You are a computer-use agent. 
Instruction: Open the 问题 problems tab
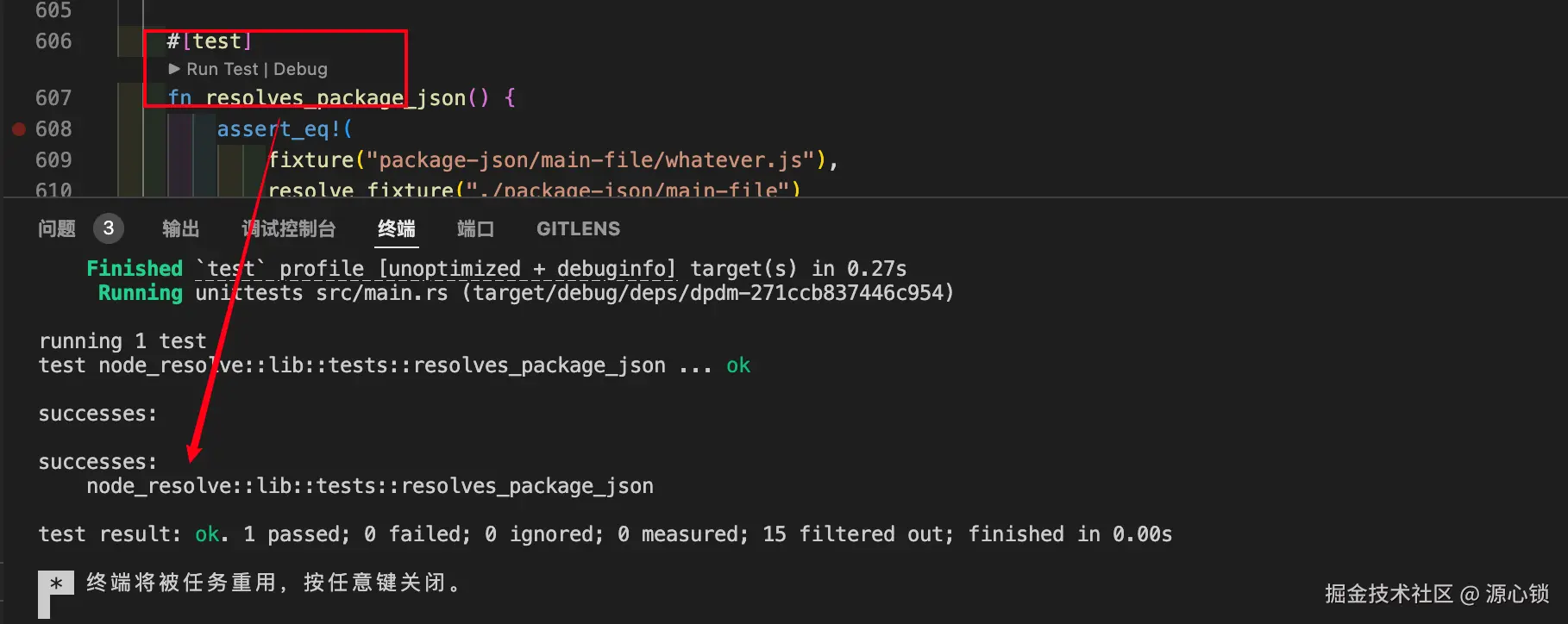point(57,228)
